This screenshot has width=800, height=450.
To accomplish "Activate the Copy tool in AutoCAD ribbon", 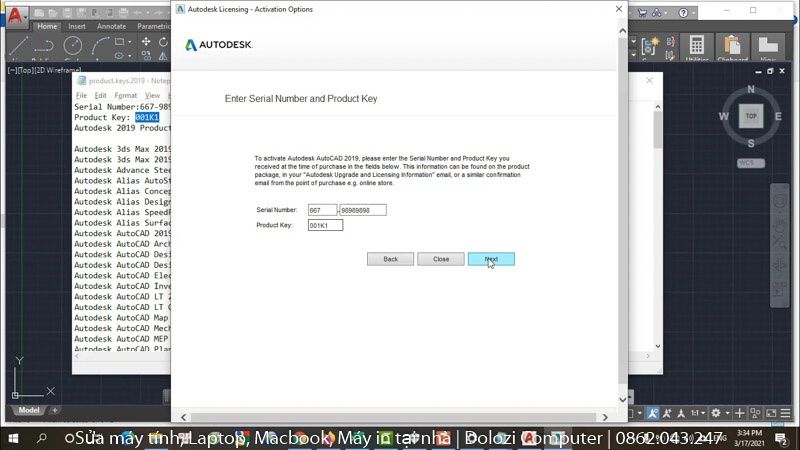I will click(x=146, y=56).
